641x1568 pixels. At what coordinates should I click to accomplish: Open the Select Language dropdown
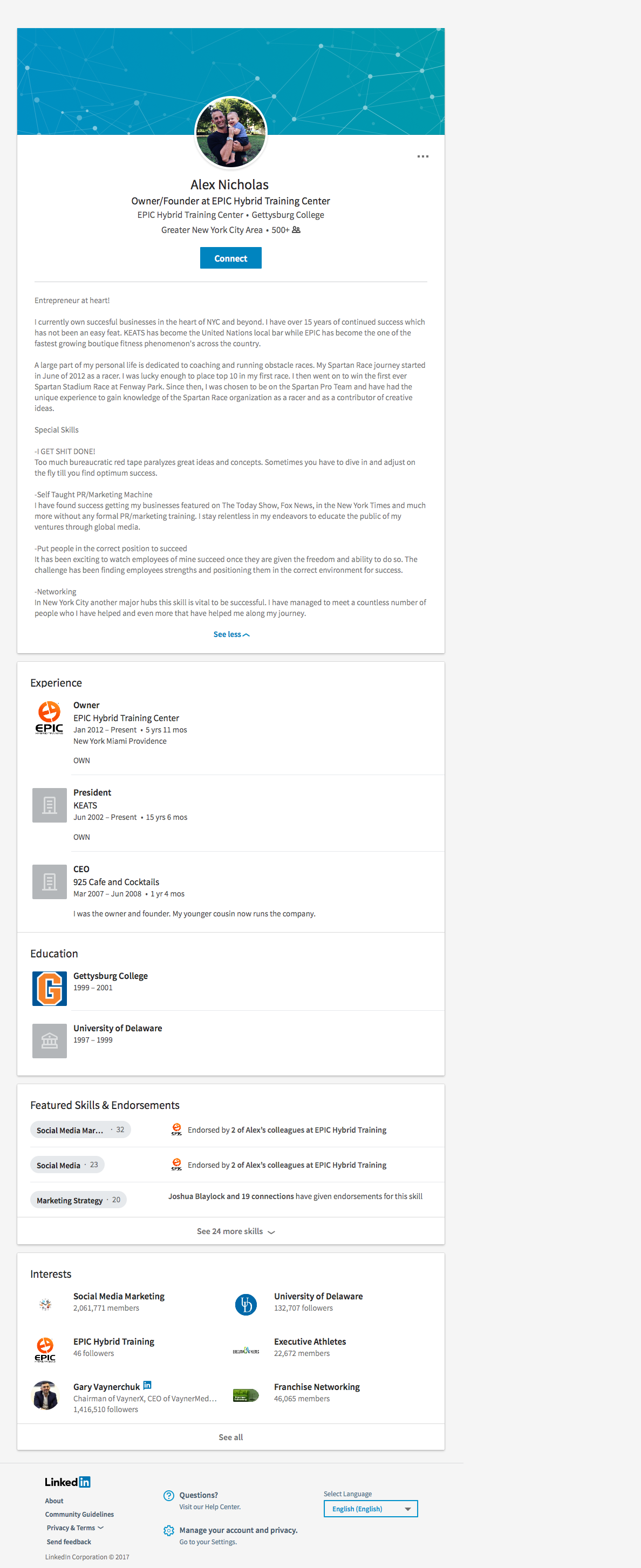tap(370, 1508)
